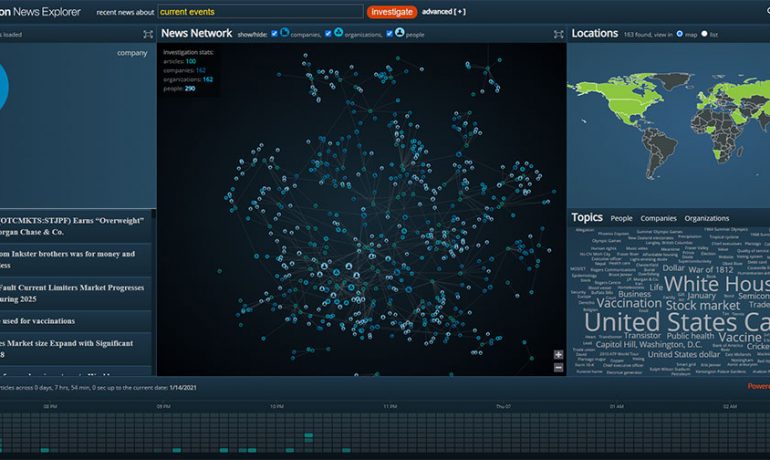Select the Dollar topic word
Viewport: 770px width, 460px height.
[673, 268]
